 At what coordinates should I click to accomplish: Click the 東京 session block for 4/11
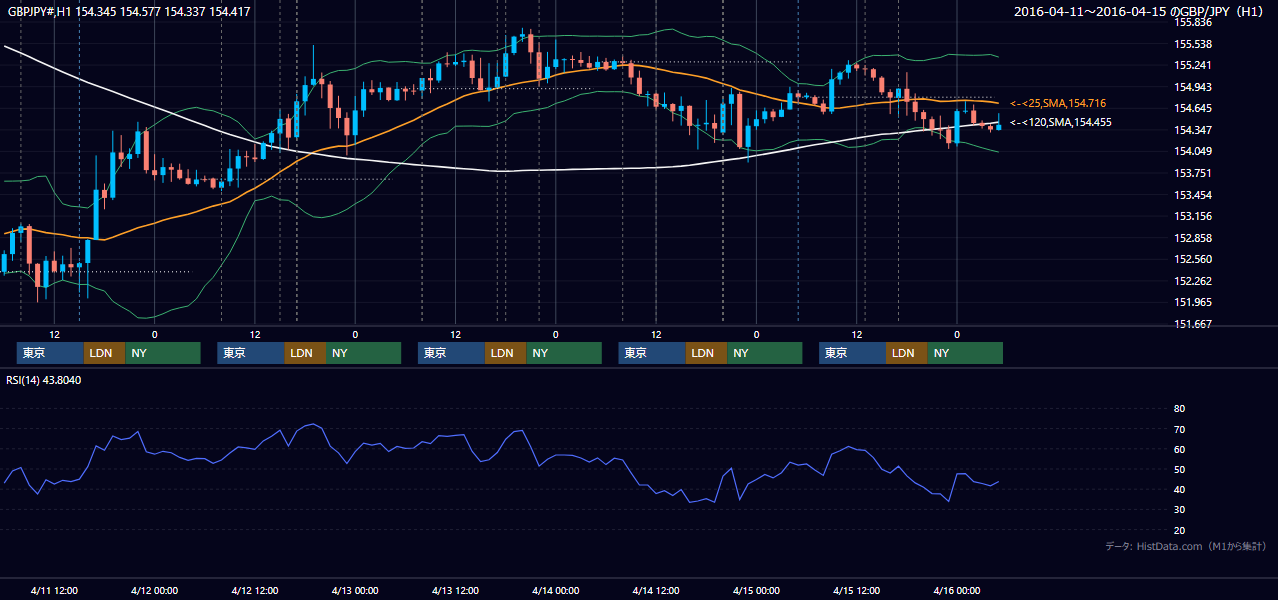pyautogui.click(x=50, y=353)
